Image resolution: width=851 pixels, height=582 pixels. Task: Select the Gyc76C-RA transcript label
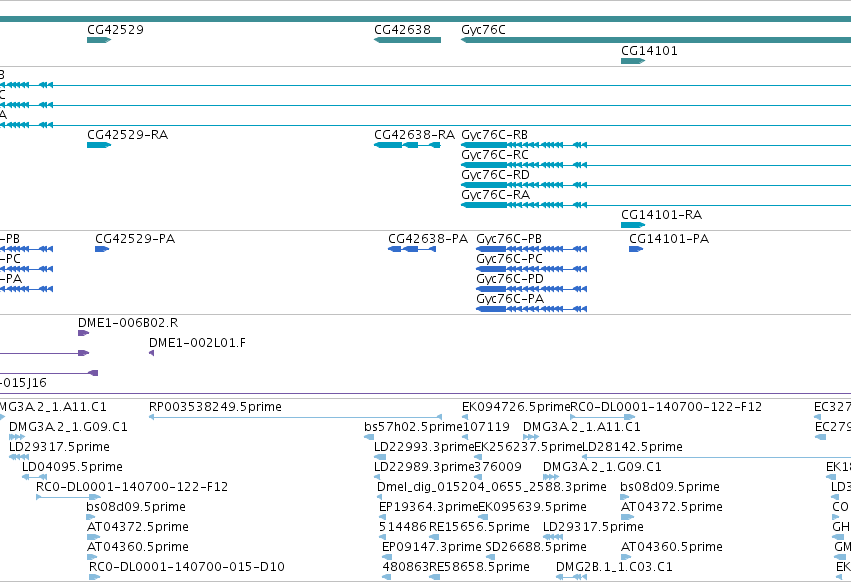[496, 195]
